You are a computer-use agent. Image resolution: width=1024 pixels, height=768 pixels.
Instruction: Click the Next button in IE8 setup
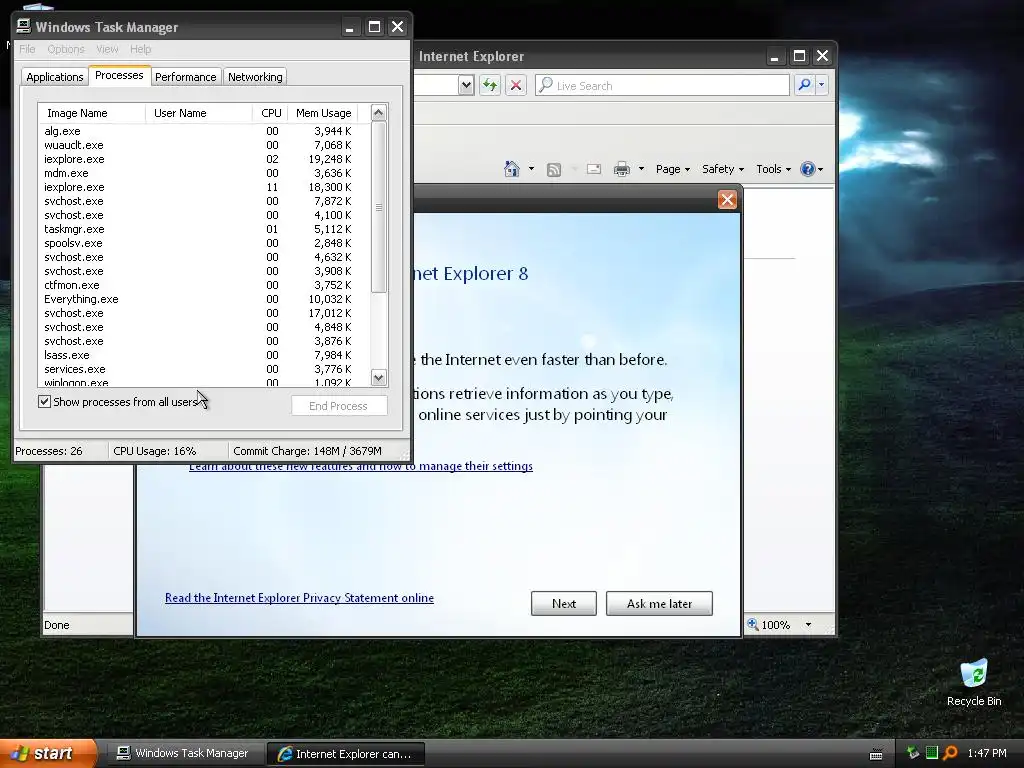(x=564, y=603)
